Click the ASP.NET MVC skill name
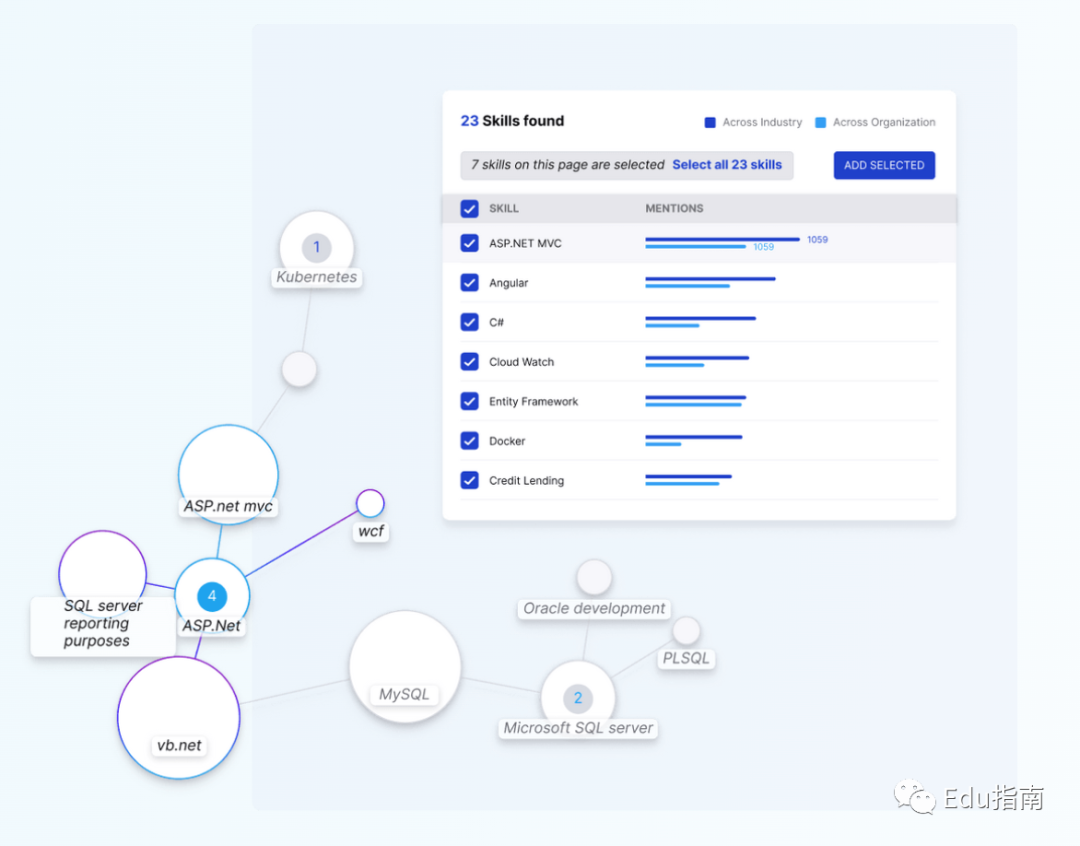The height and width of the screenshot is (846, 1080). [x=525, y=244]
